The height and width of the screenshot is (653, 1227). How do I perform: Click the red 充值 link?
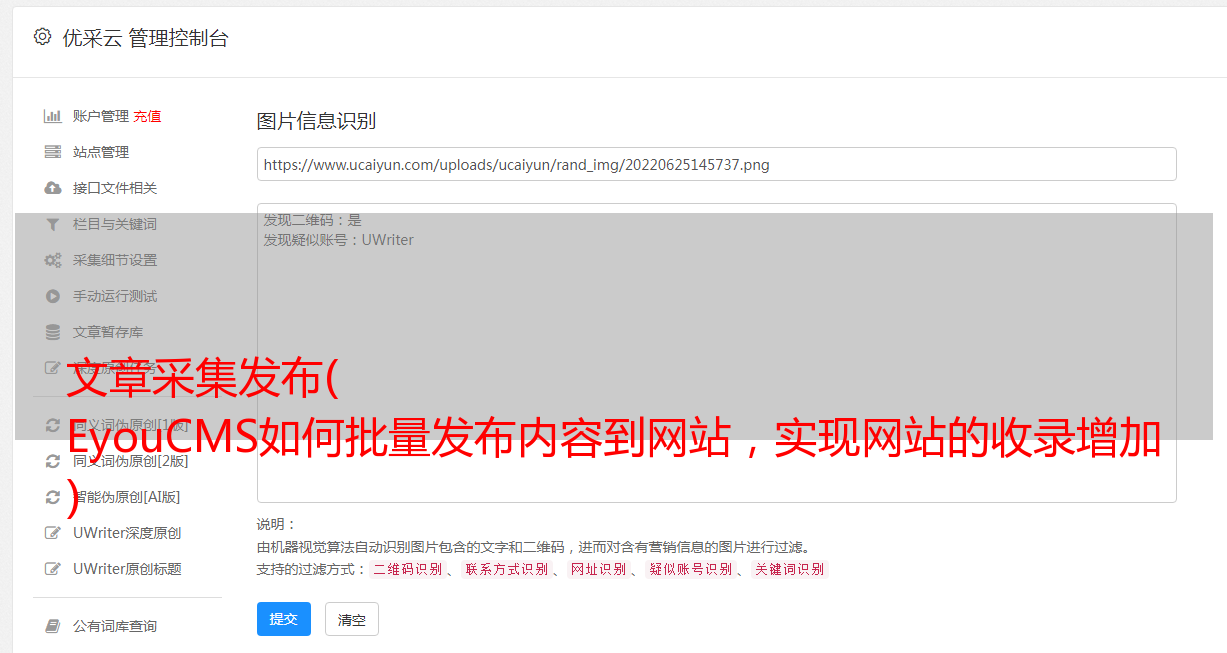tap(147, 116)
